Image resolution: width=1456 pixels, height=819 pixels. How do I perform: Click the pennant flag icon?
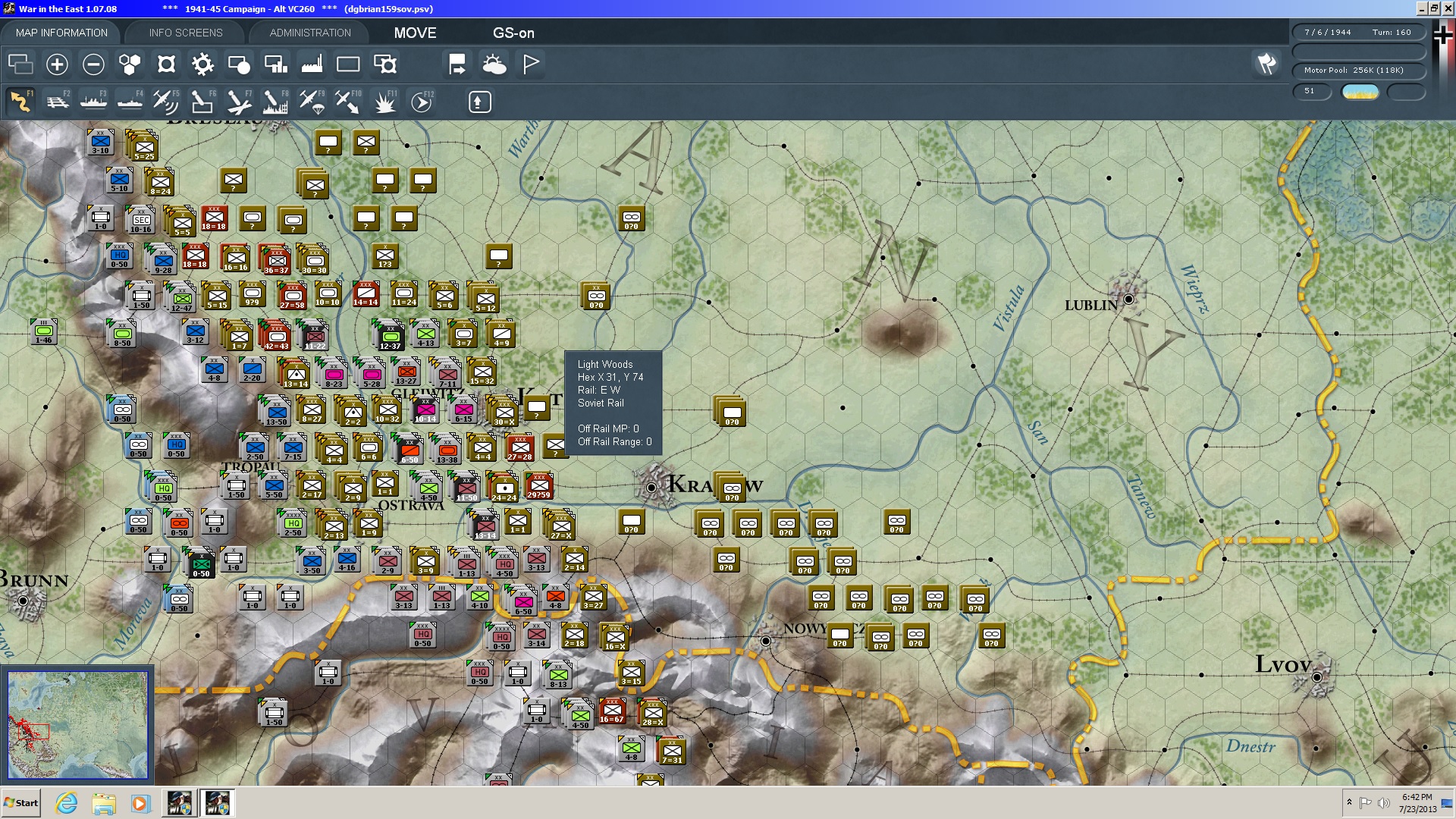(531, 64)
